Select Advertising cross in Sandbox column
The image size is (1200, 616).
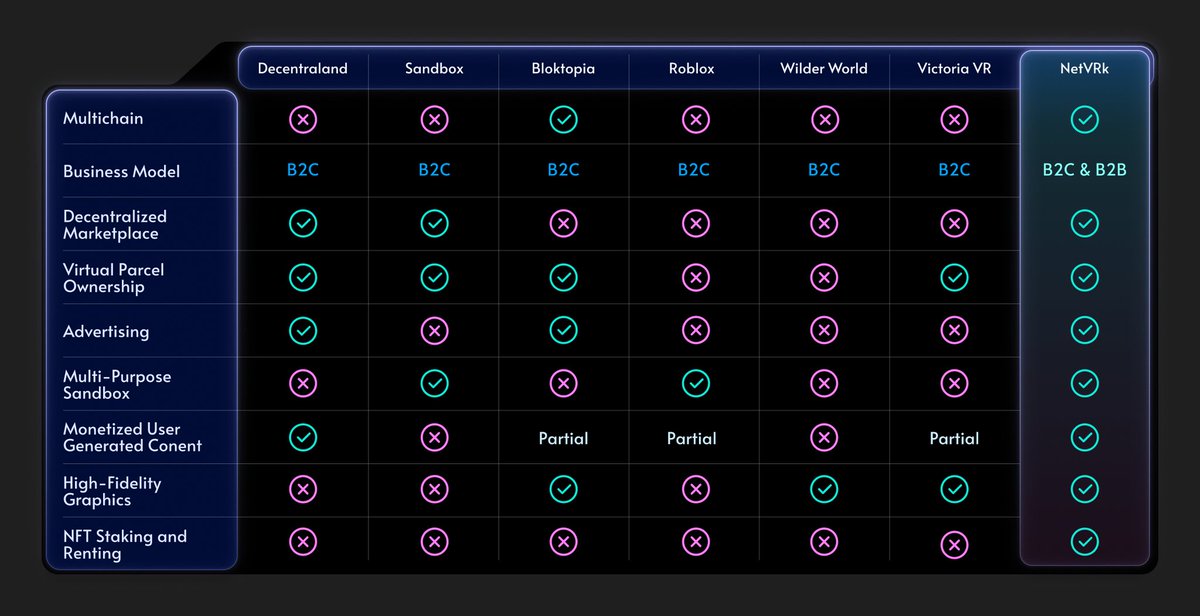click(x=434, y=330)
